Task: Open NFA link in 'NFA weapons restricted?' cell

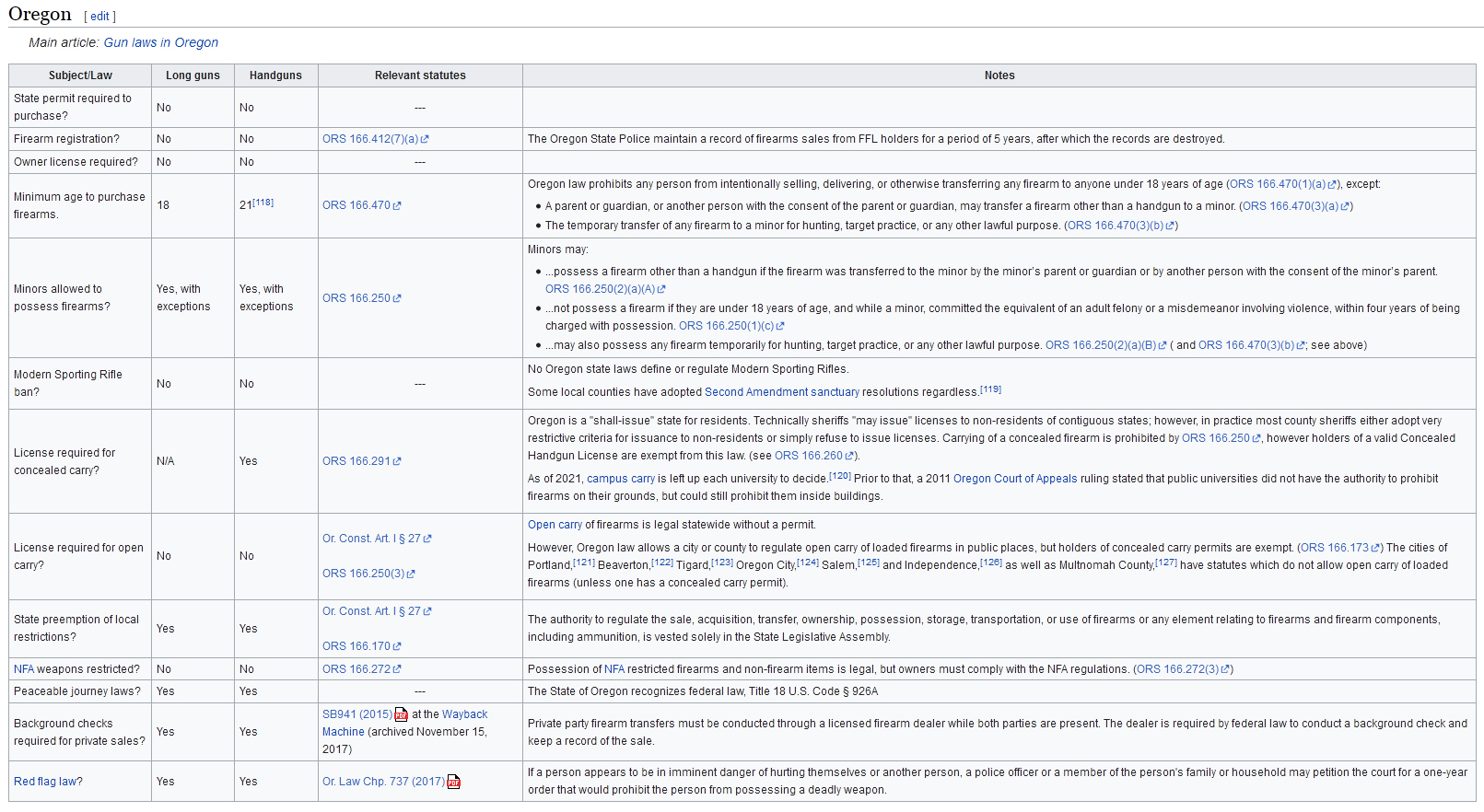Action: (x=24, y=669)
